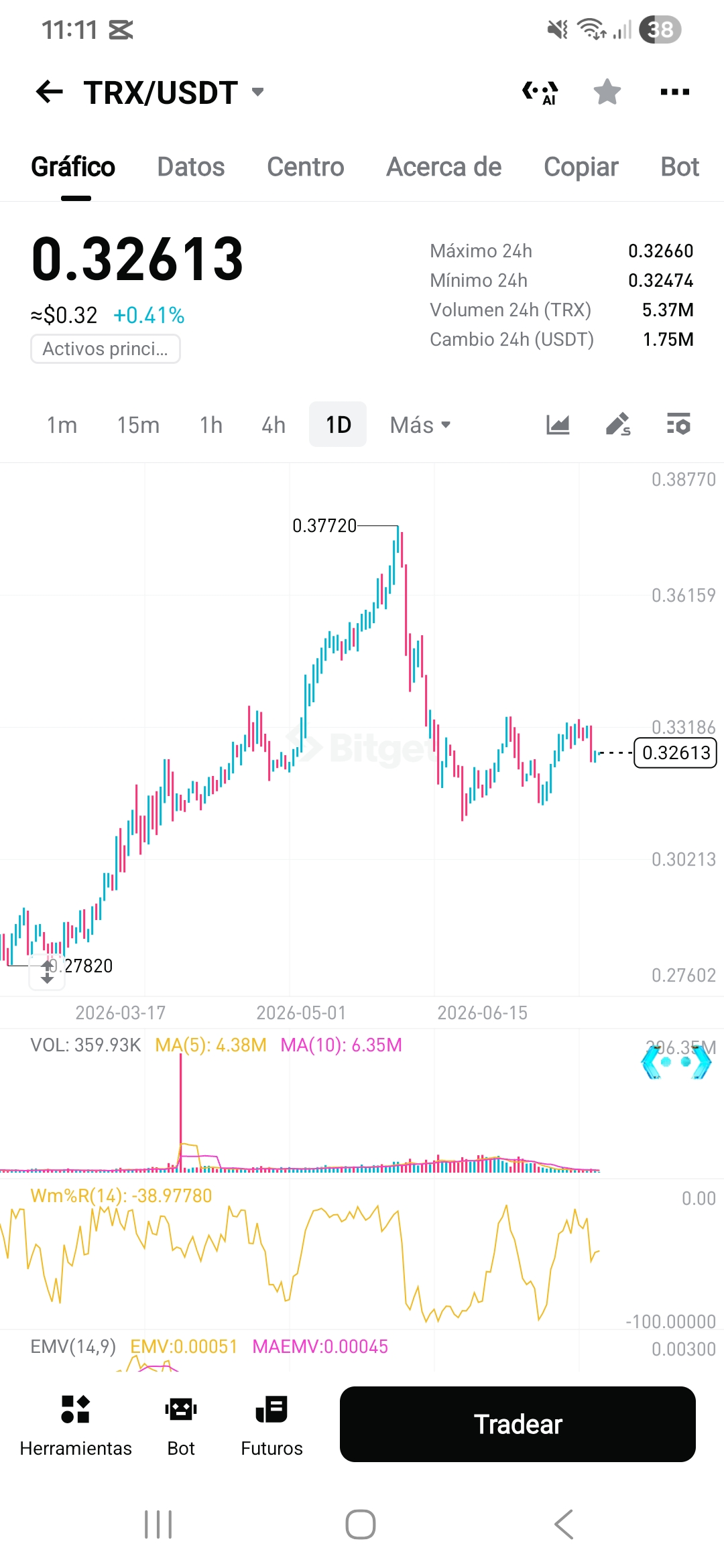The height and width of the screenshot is (1568, 724).
Task: Open the drawing tools pencil icon
Action: coord(618,424)
